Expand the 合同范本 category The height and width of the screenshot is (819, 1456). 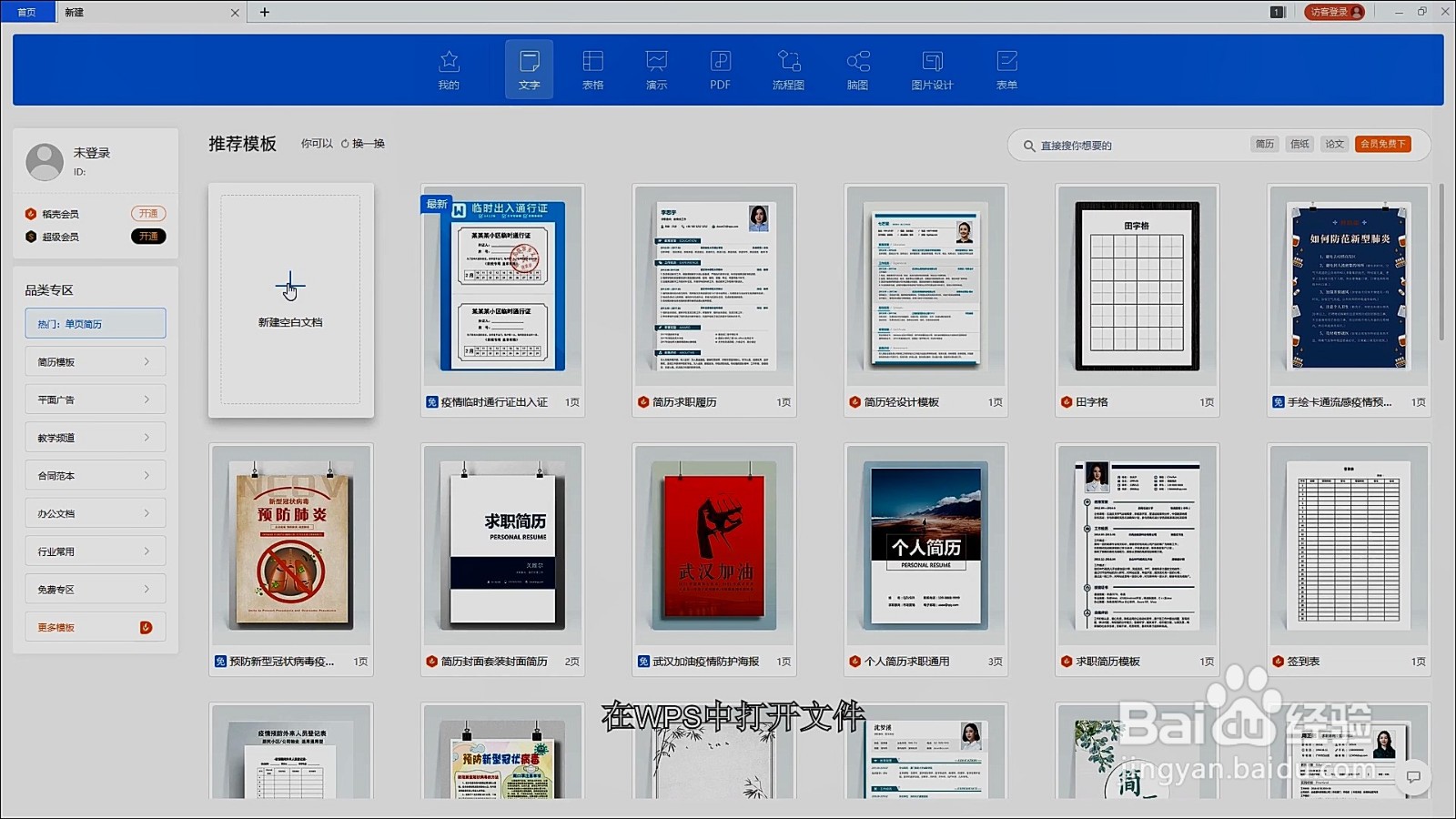tap(95, 474)
